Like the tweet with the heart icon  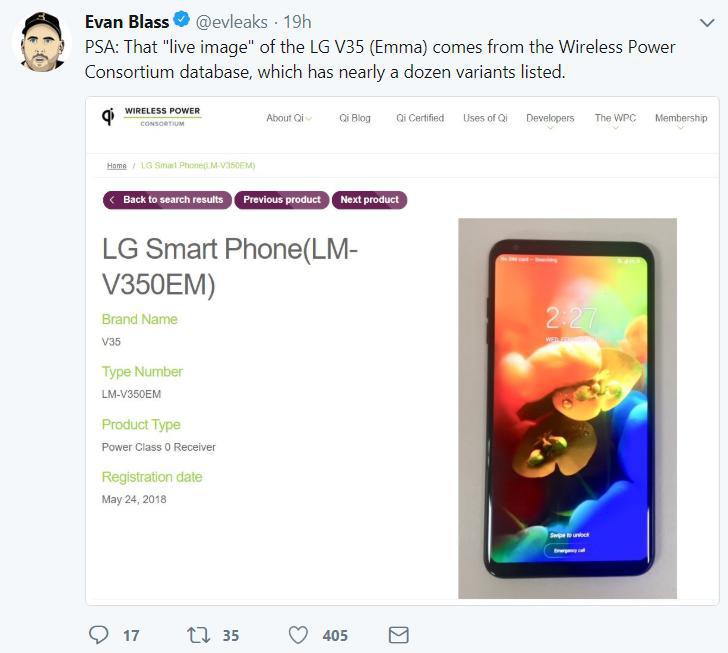click(x=298, y=635)
